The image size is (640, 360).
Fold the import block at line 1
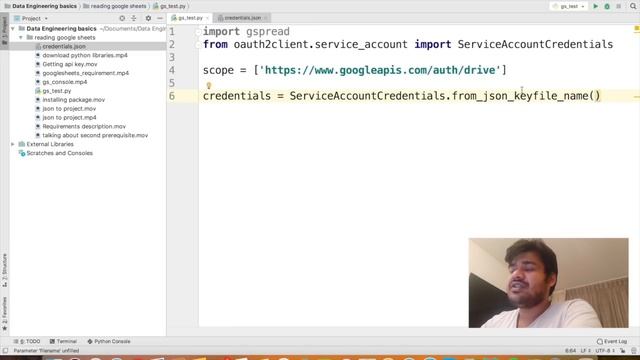198,31
